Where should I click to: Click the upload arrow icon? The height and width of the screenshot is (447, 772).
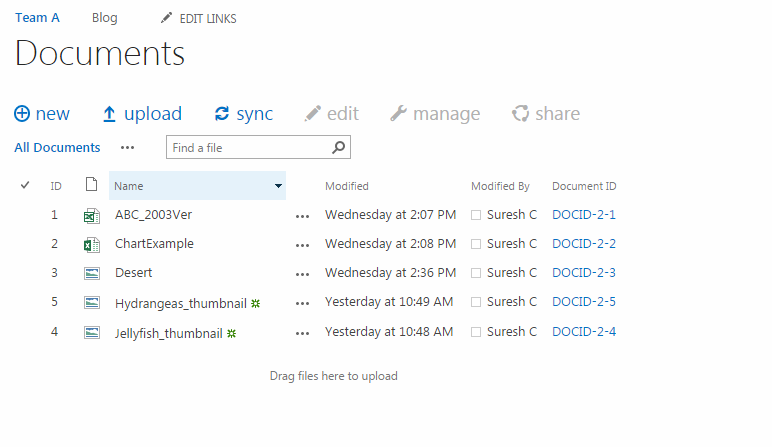pos(110,114)
